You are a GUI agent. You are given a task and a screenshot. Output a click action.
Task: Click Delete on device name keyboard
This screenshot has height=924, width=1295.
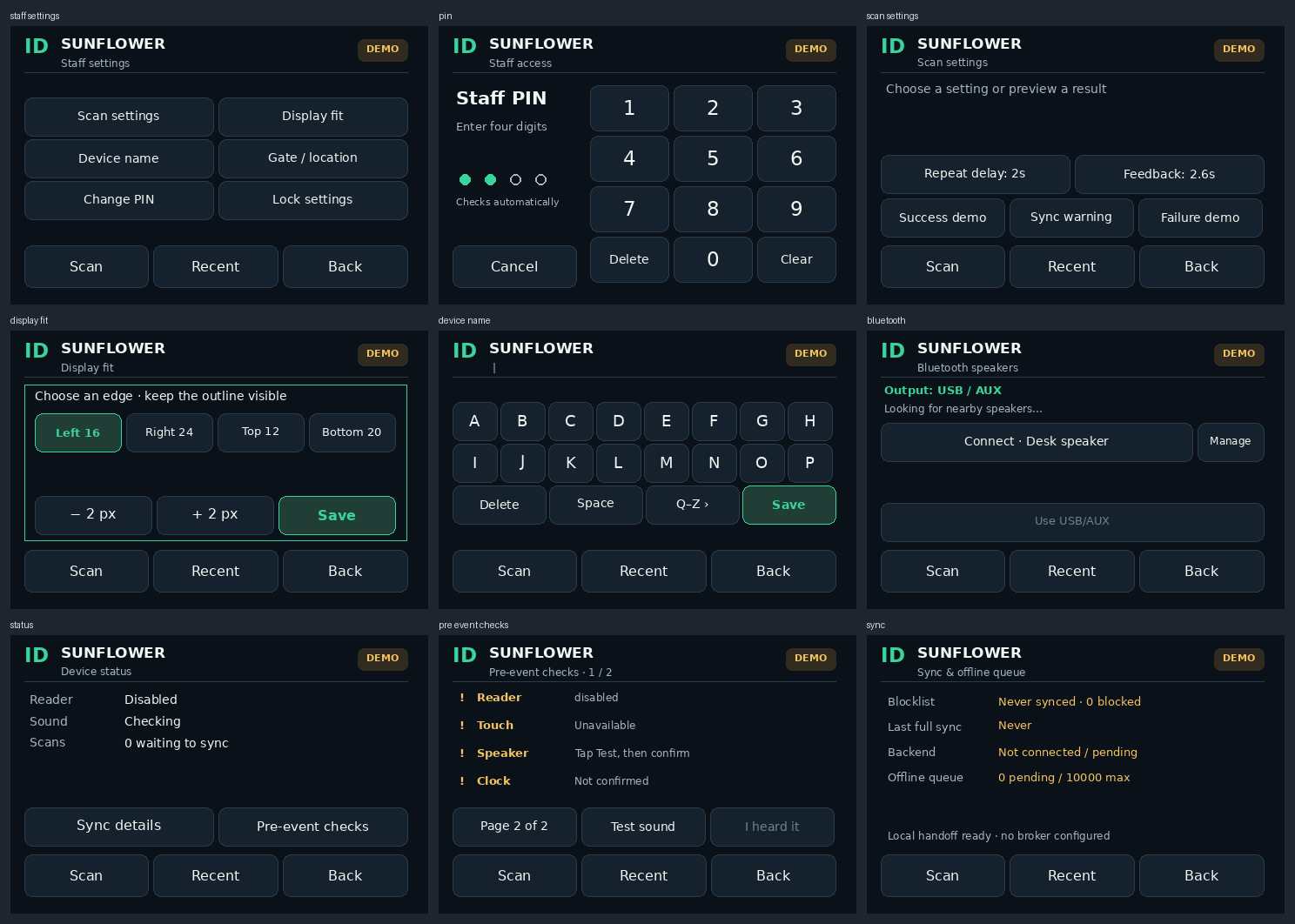coord(500,505)
